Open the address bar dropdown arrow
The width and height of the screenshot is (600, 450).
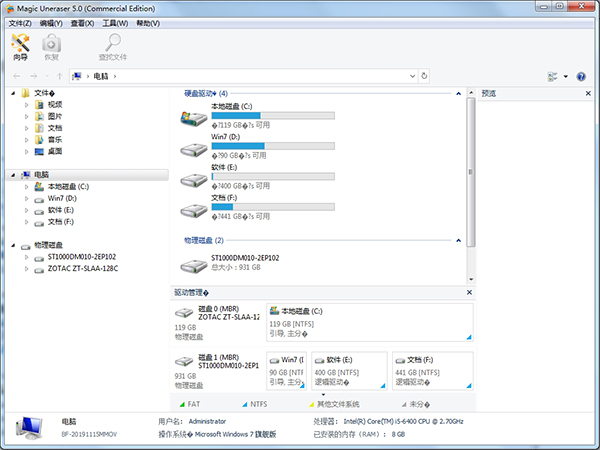(412, 76)
